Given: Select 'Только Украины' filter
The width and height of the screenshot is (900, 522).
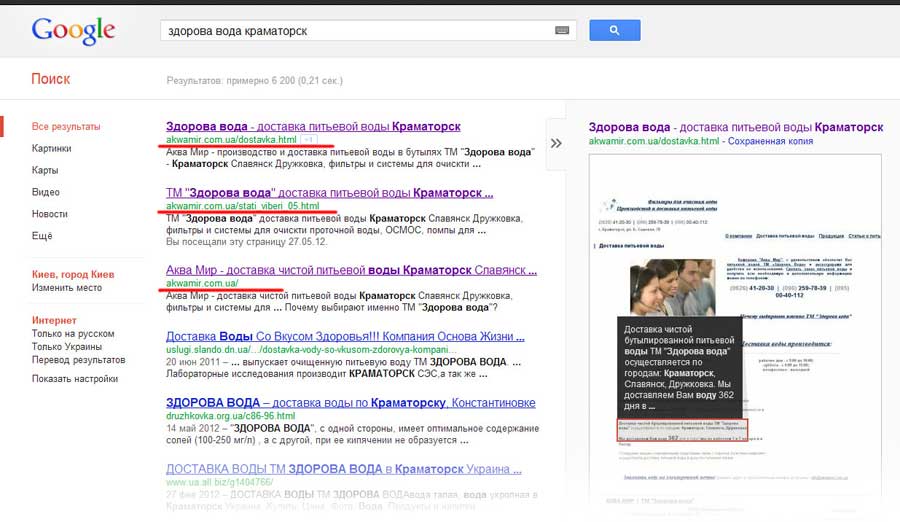Looking at the screenshot, I should [x=67, y=347].
